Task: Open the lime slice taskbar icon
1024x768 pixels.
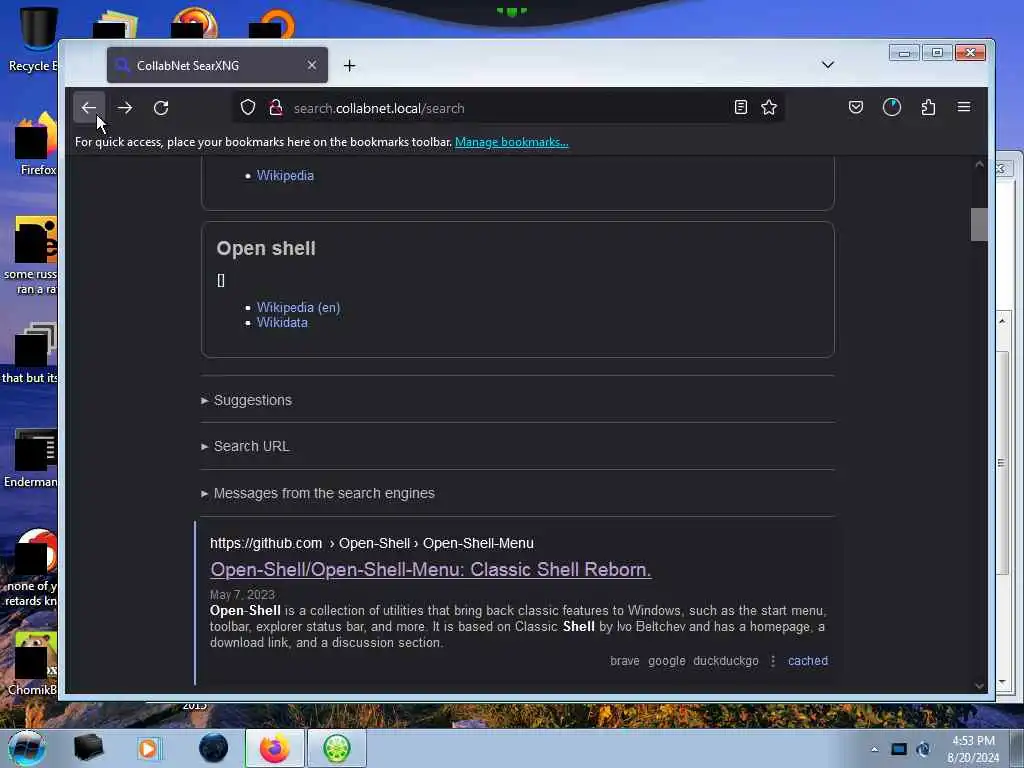Action: (x=337, y=748)
